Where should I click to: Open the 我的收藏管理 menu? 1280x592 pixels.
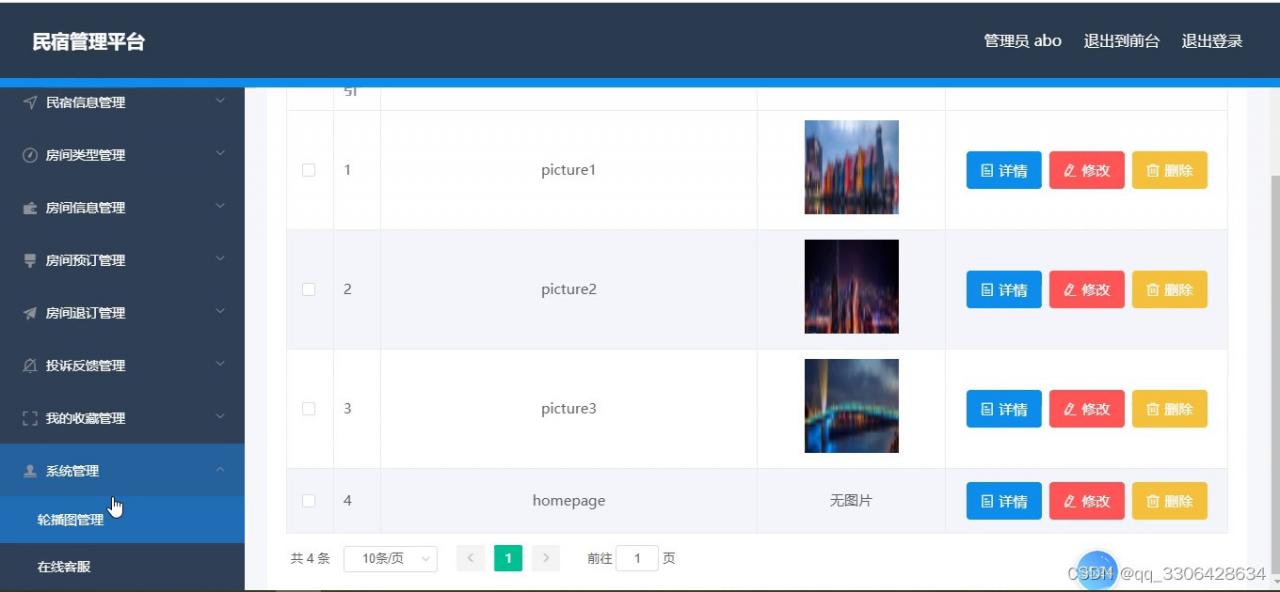122,418
